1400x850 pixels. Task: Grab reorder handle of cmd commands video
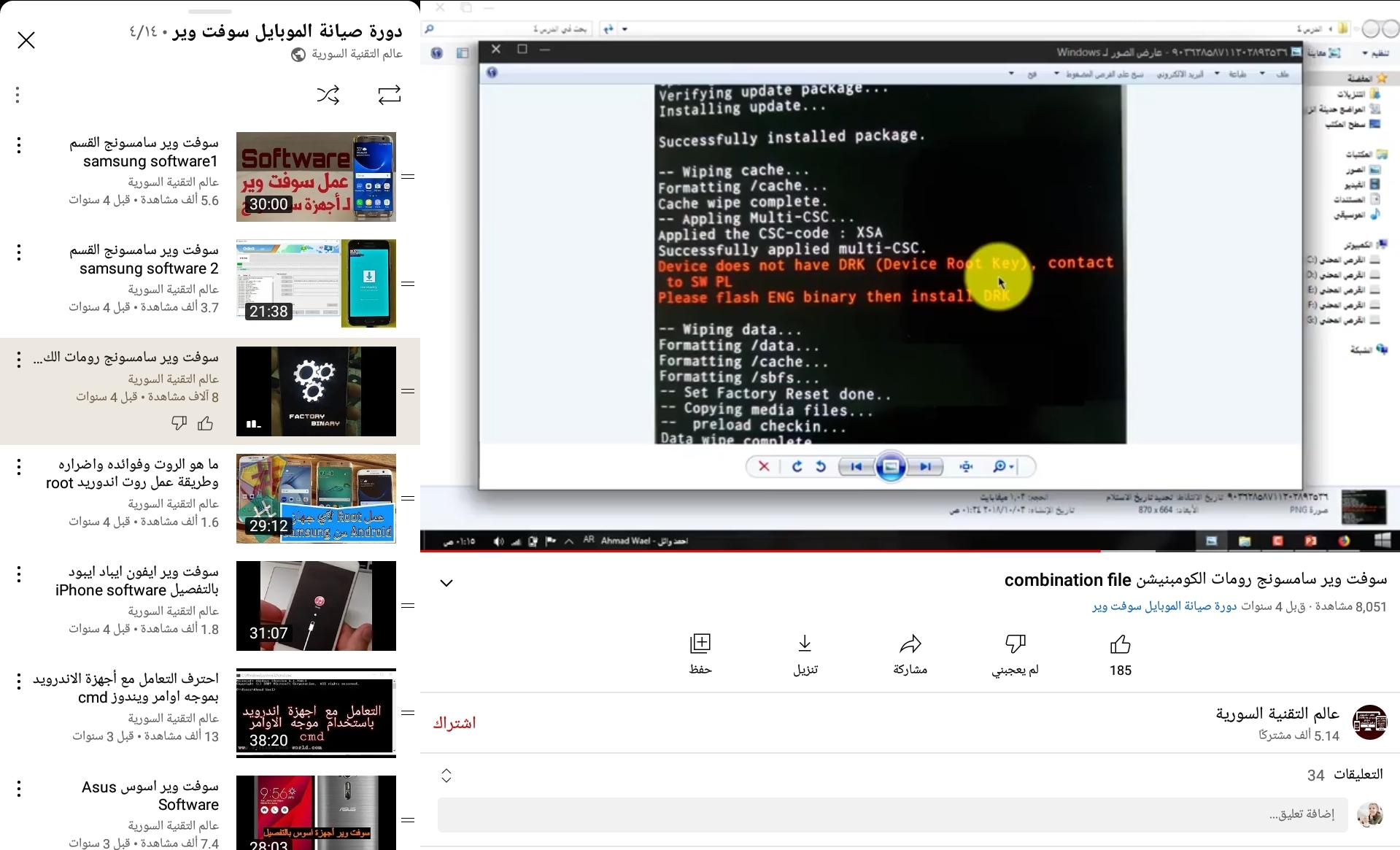tap(408, 713)
